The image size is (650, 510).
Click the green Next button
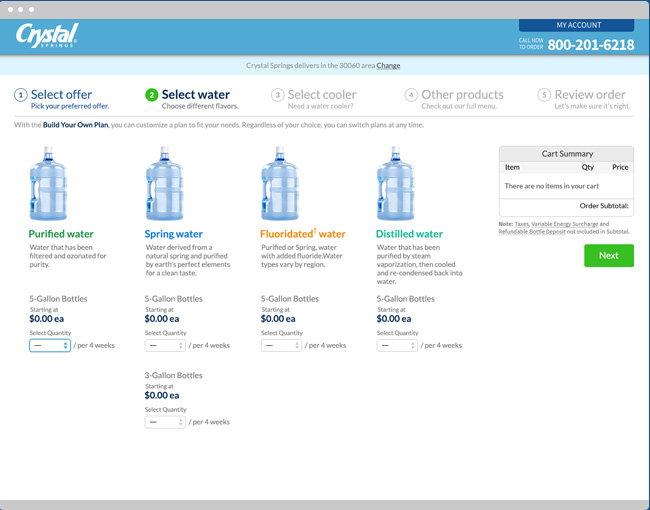(609, 255)
